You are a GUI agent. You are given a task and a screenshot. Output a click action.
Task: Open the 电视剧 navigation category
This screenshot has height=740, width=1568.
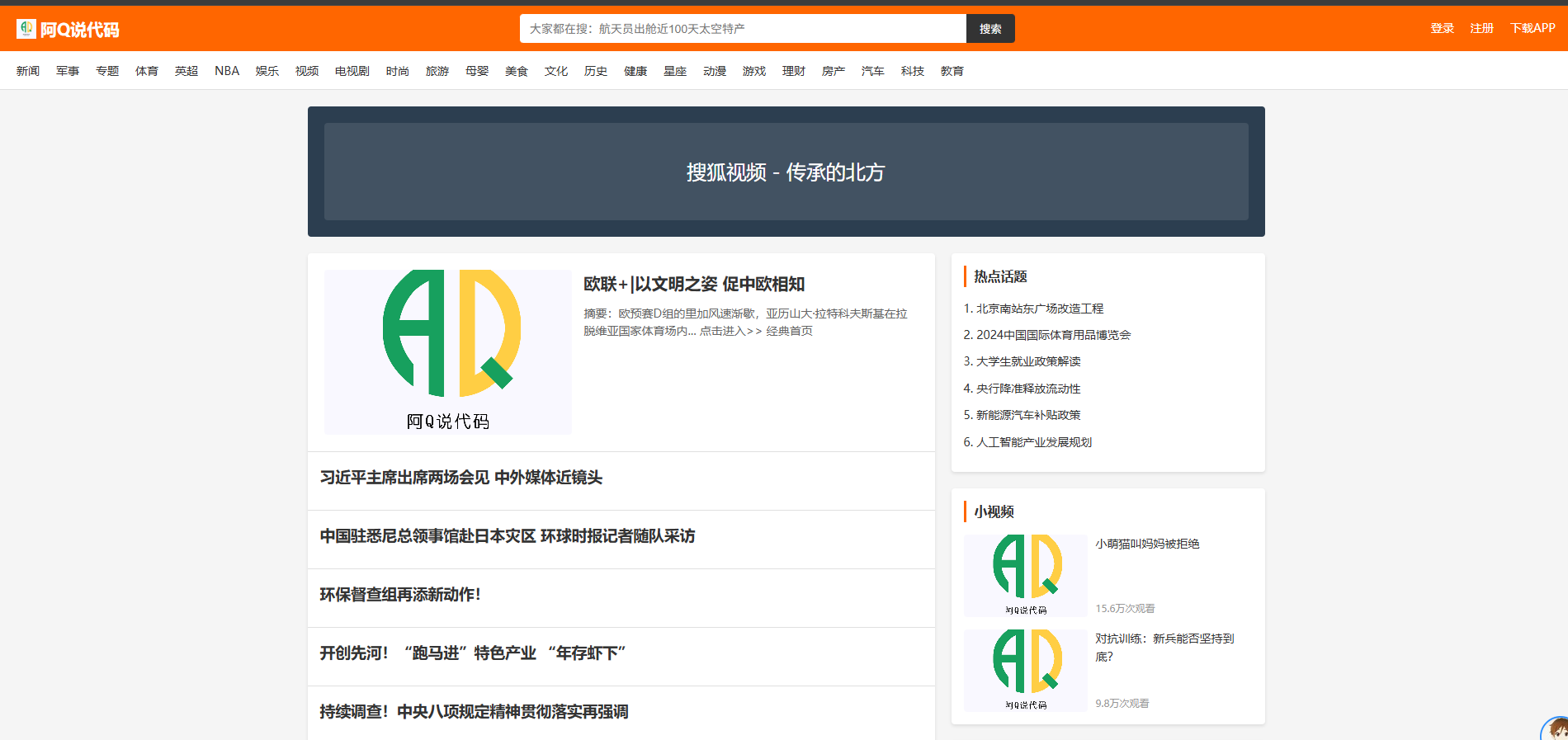(x=352, y=71)
